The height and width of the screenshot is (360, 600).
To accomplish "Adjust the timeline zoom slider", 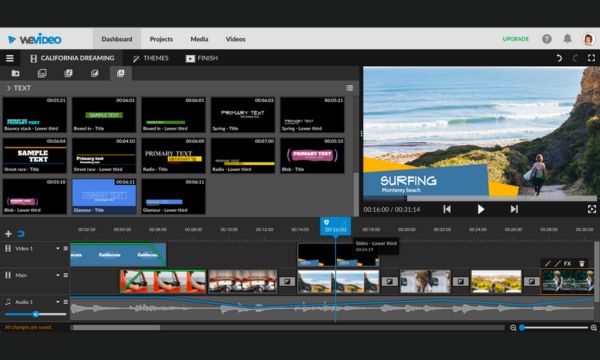I will pyautogui.click(x=553, y=327).
